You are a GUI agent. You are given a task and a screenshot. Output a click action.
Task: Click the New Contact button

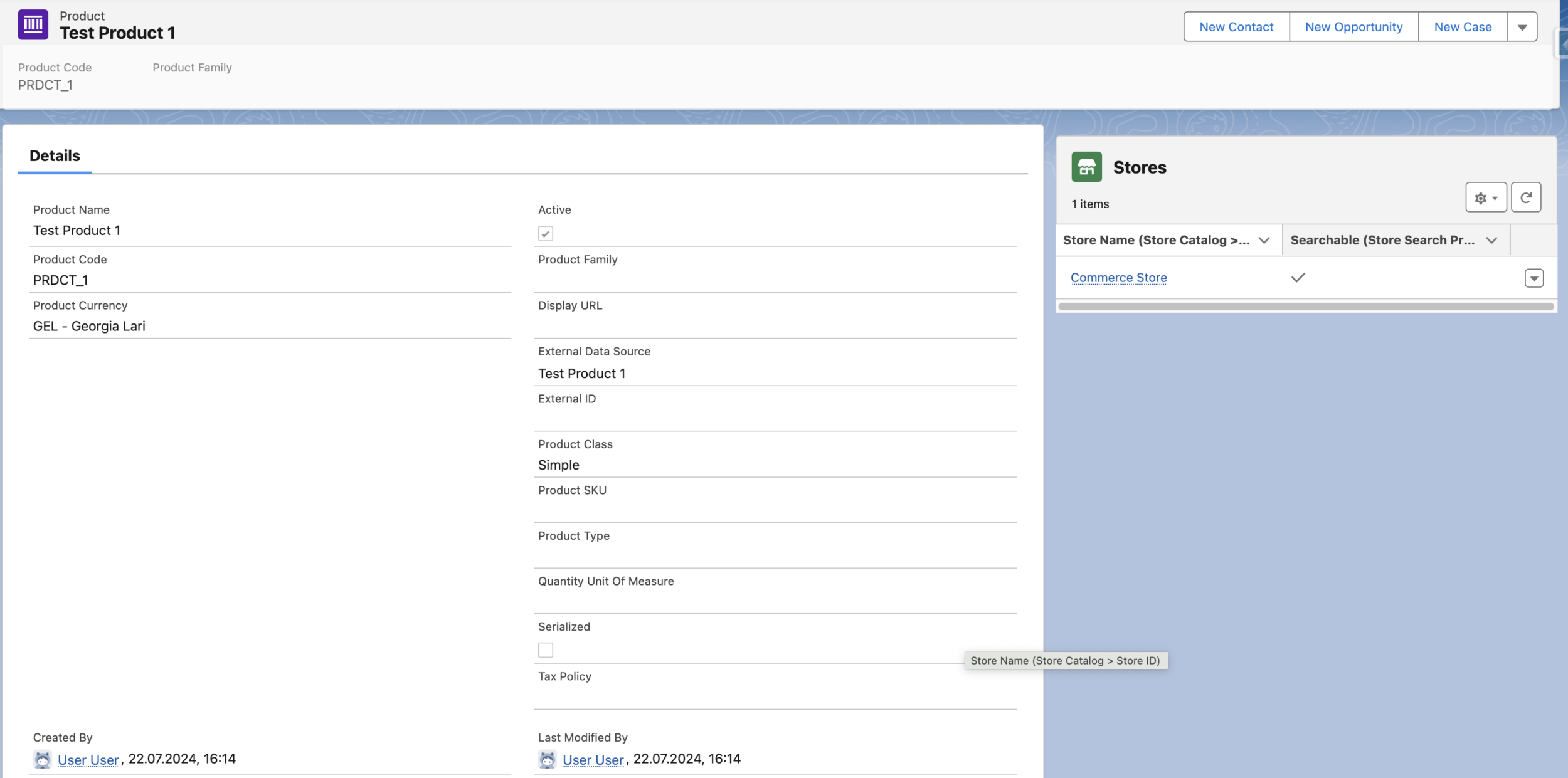point(1235,26)
